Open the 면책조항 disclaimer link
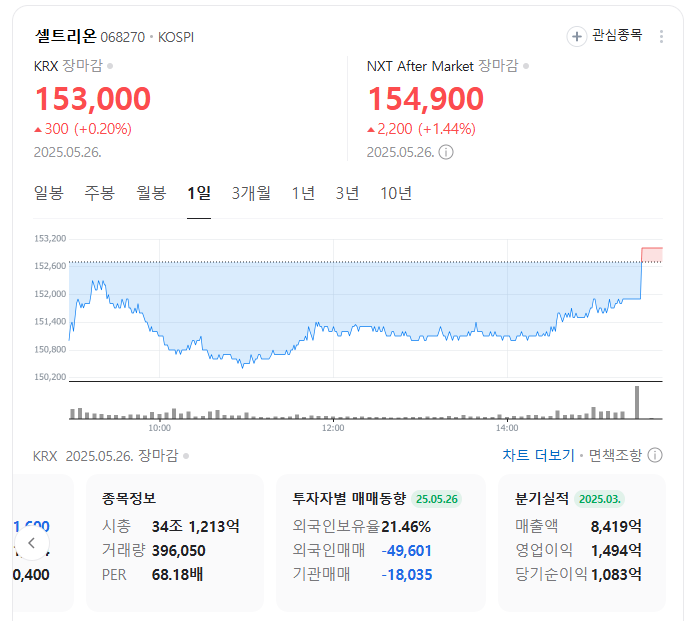 click(x=615, y=455)
